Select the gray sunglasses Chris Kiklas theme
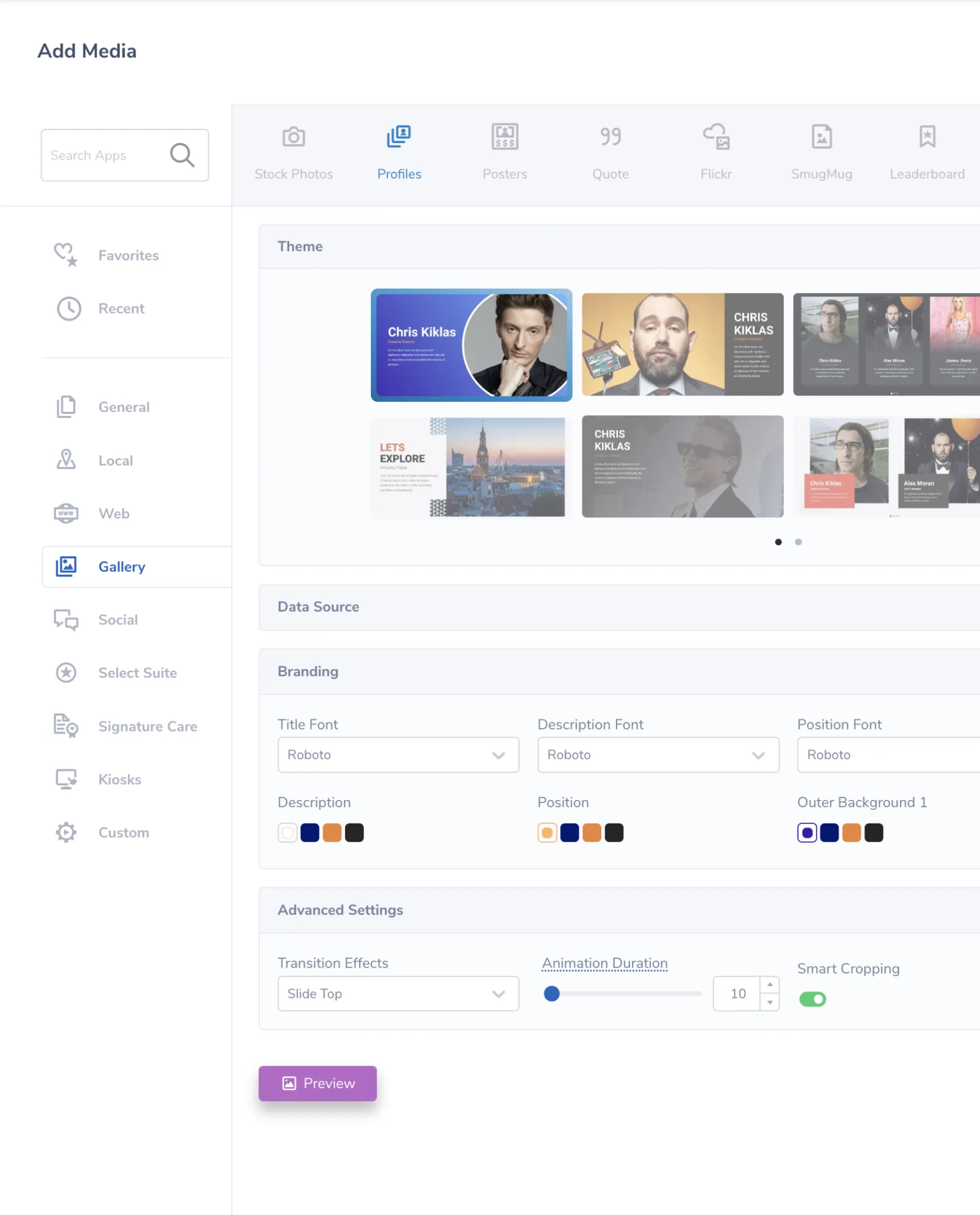 click(683, 467)
